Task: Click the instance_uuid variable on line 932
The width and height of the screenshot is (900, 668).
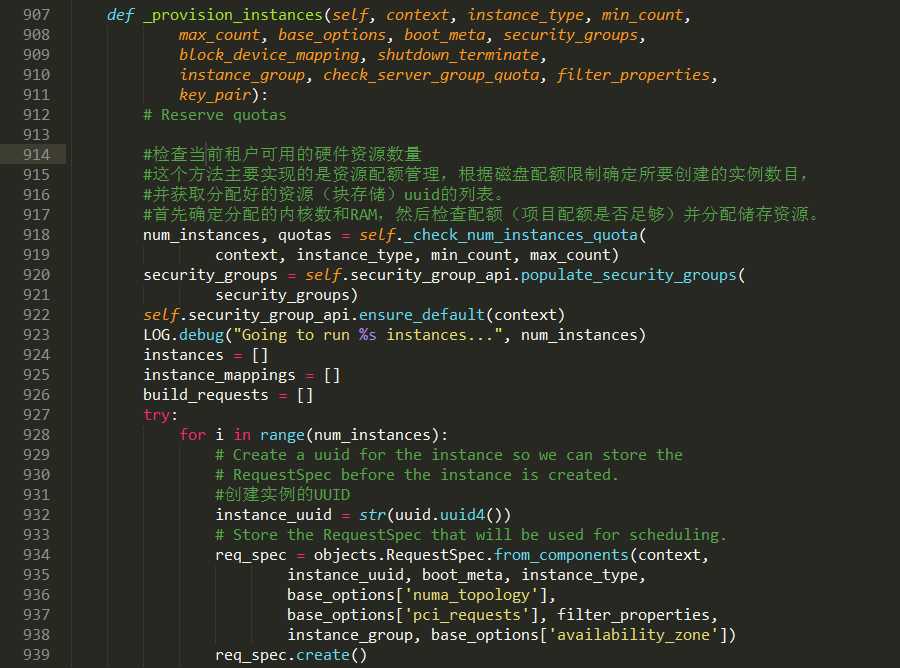Action: [273, 515]
